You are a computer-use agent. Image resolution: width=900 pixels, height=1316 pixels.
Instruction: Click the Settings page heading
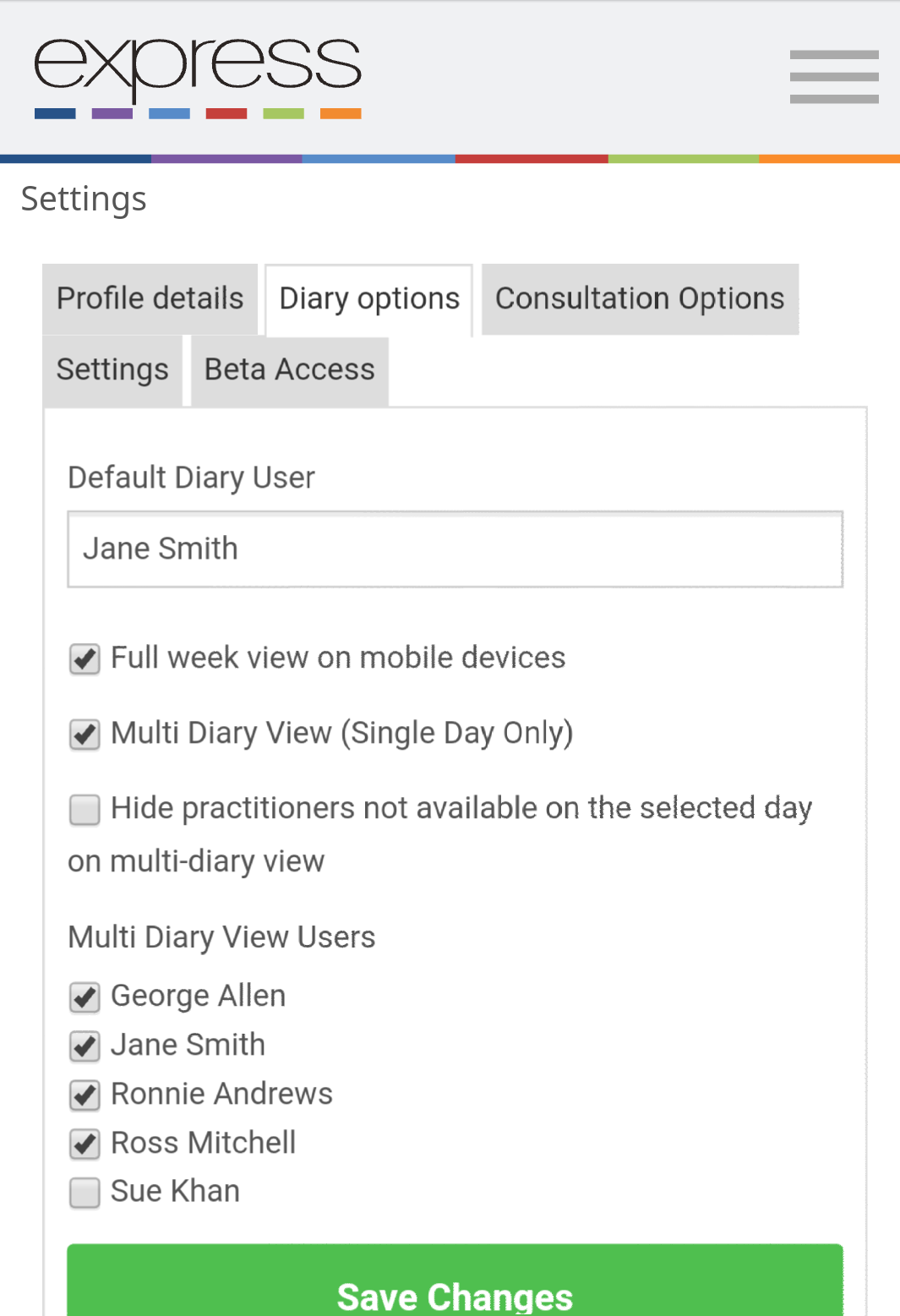click(84, 199)
